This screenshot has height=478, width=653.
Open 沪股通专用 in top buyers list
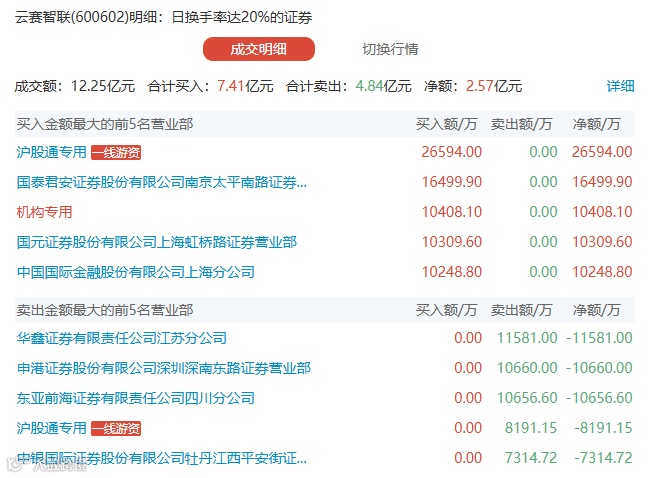point(51,152)
